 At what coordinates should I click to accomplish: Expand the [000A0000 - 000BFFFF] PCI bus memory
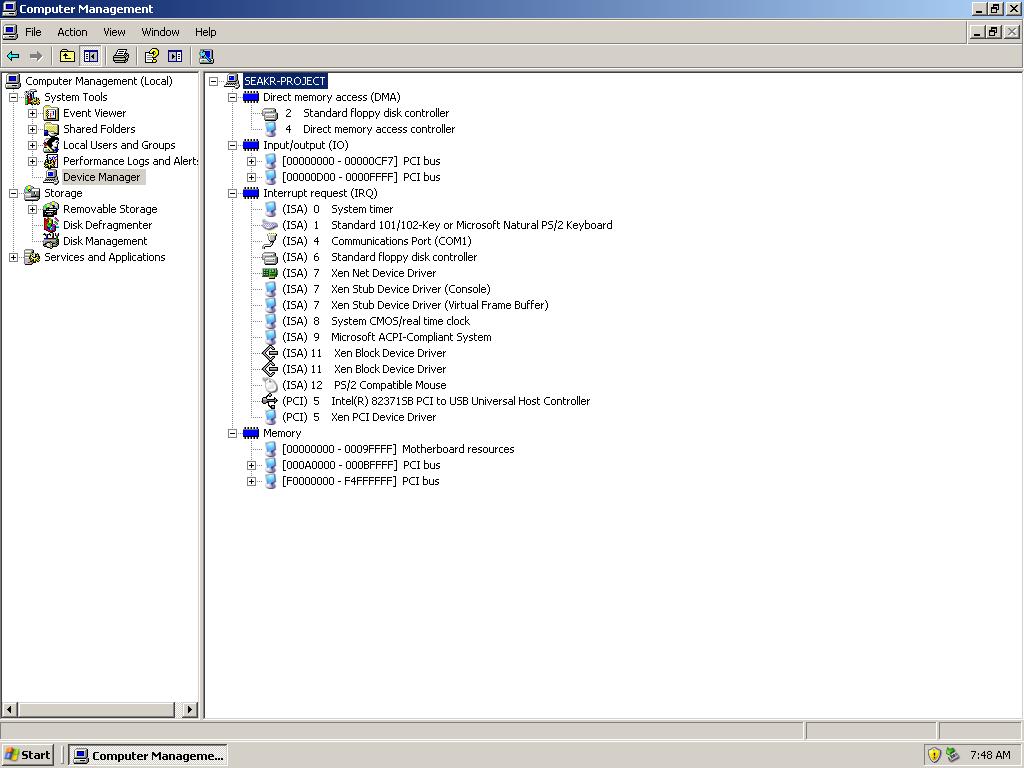pos(251,465)
